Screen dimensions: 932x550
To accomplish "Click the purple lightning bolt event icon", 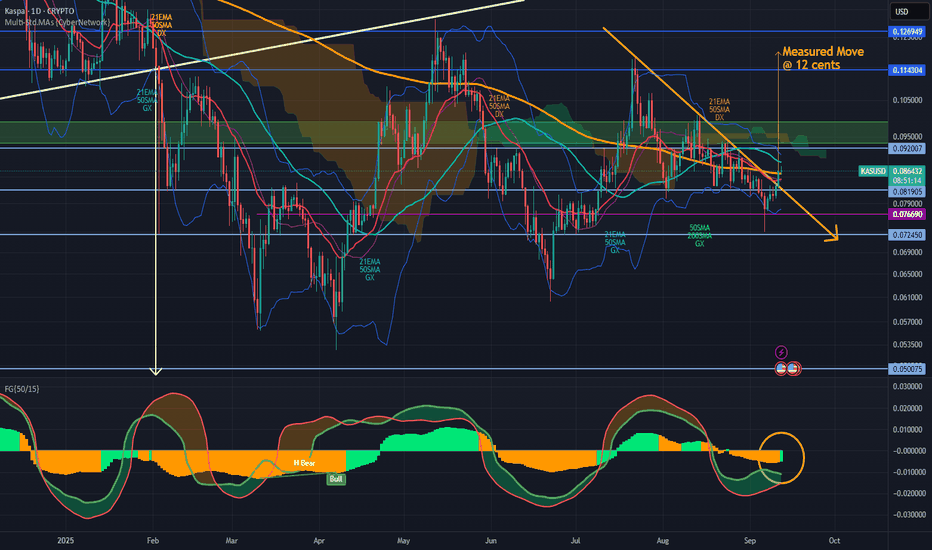I will (x=782, y=352).
